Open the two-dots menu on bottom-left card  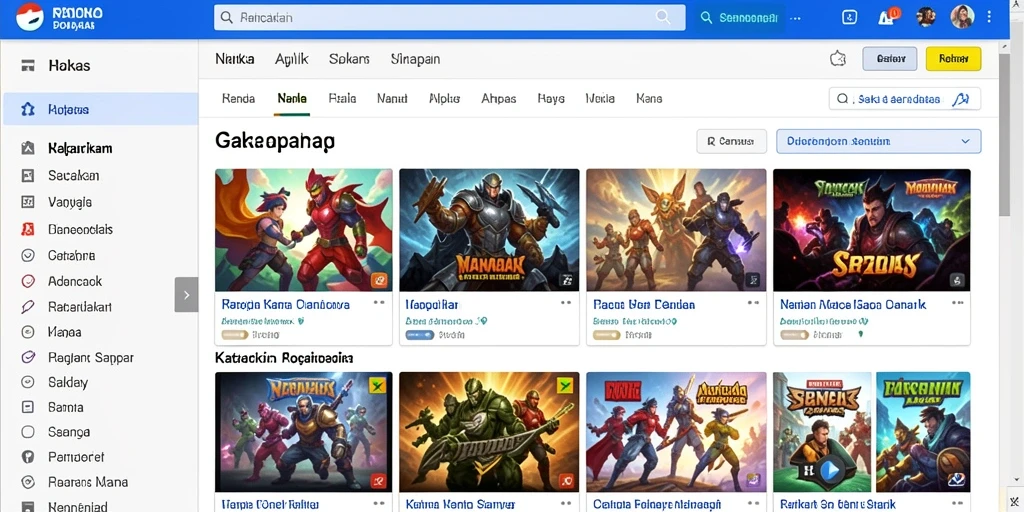pyautogui.click(x=379, y=504)
